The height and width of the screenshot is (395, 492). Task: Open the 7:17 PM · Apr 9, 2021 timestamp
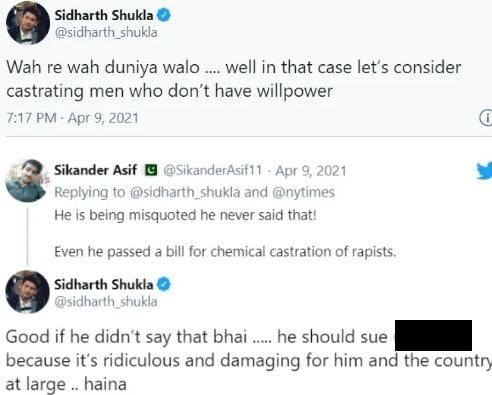[x=72, y=118]
